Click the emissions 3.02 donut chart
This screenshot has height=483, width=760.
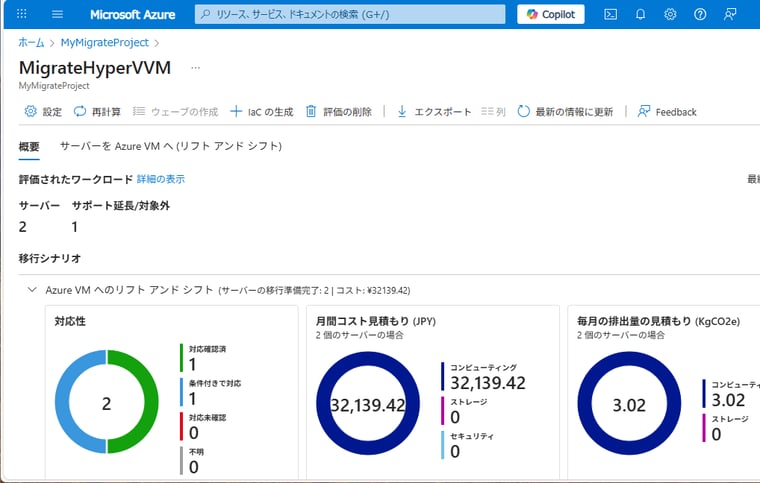point(629,404)
